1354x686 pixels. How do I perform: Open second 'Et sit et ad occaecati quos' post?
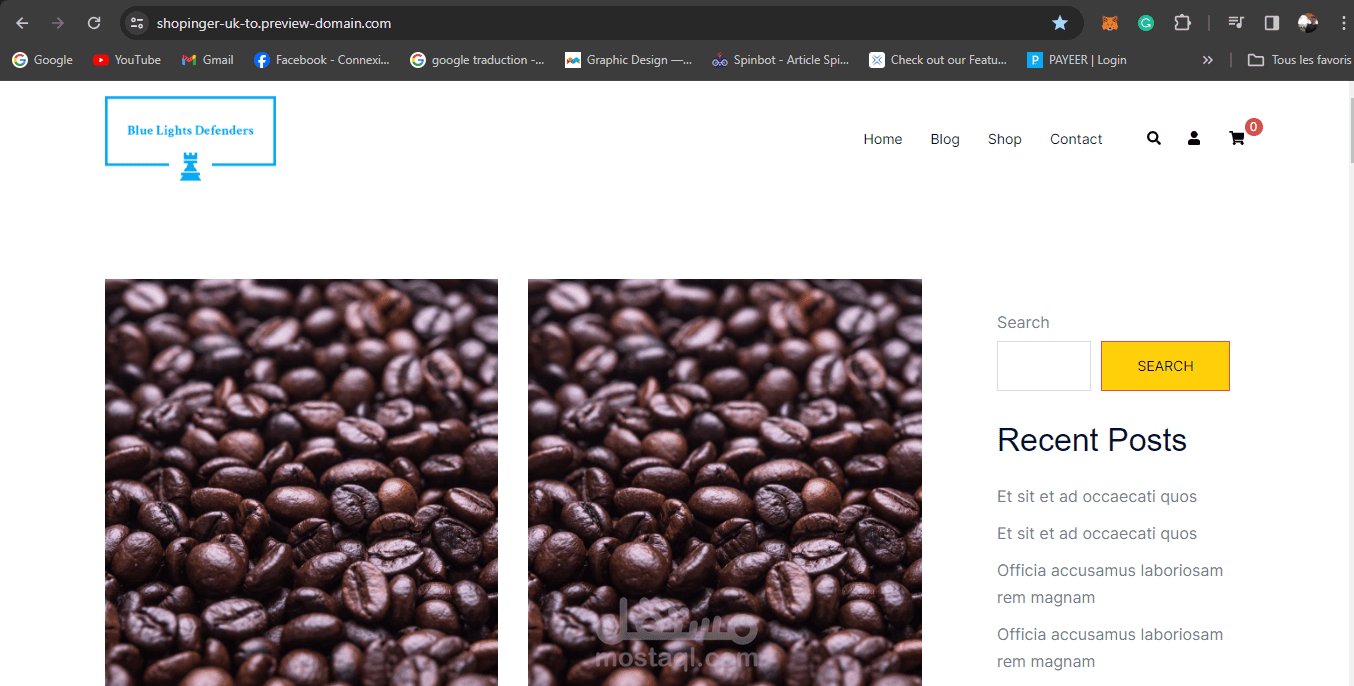(x=1097, y=534)
